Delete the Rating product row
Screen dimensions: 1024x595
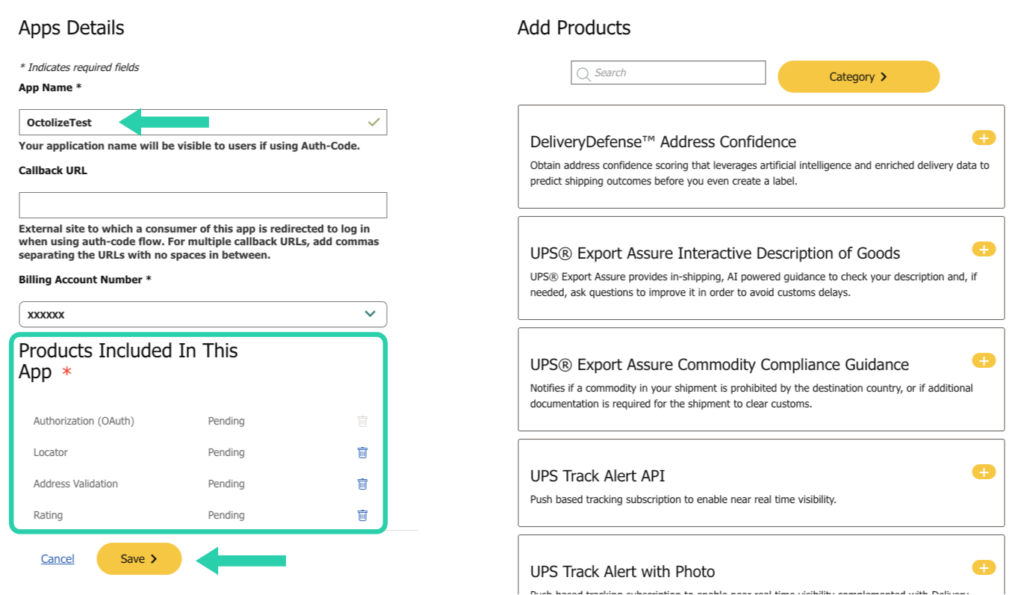pos(362,515)
